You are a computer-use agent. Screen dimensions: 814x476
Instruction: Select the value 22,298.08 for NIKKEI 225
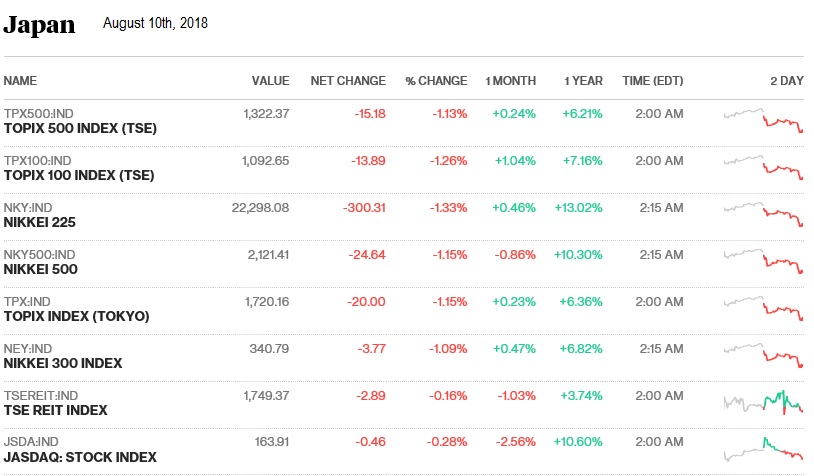pyautogui.click(x=261, y=208)
